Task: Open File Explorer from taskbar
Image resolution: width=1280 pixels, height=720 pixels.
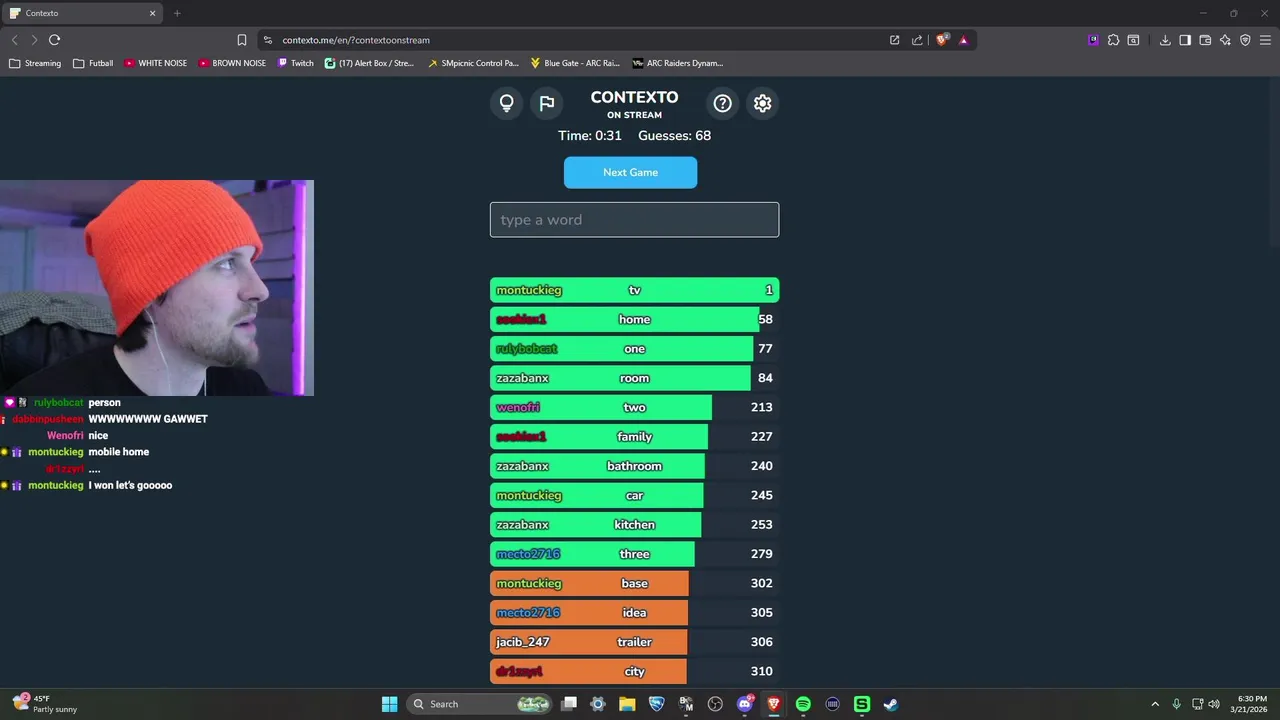Action: pos(627,704)
